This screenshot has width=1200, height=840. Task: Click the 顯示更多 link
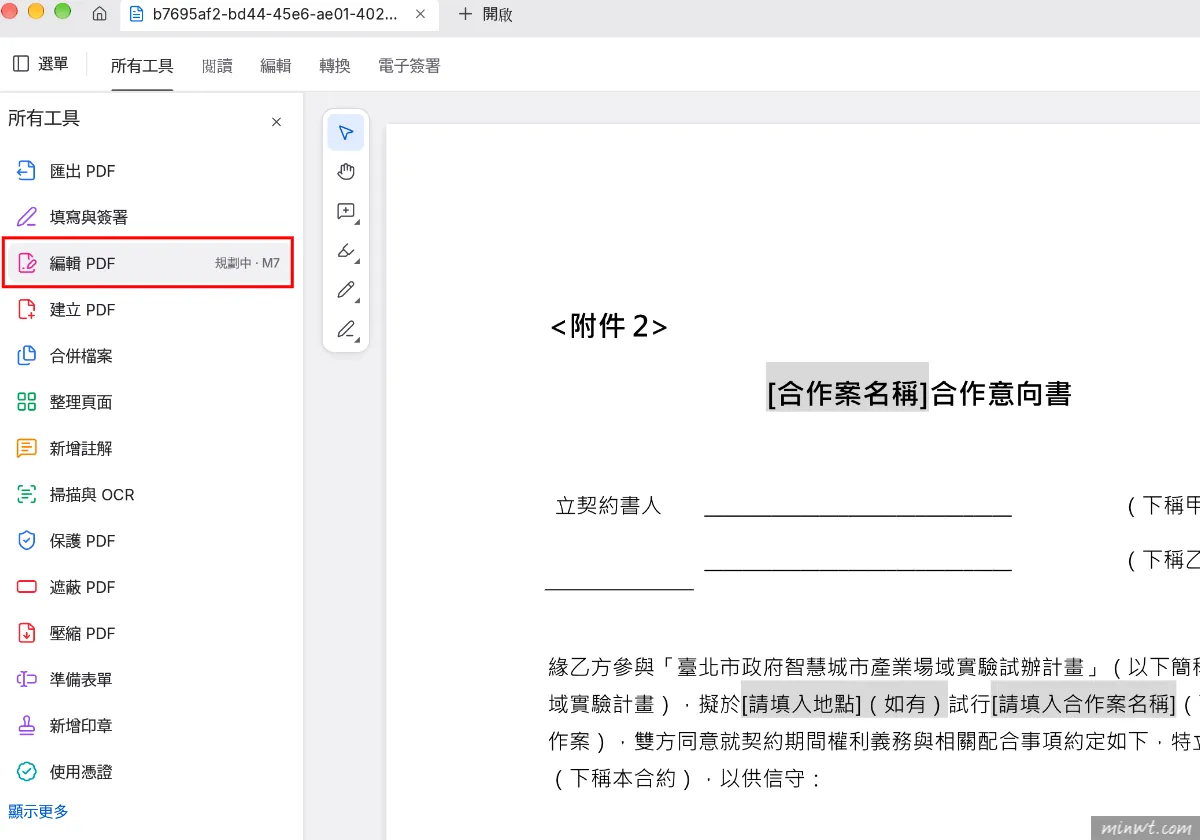[39, 811]
